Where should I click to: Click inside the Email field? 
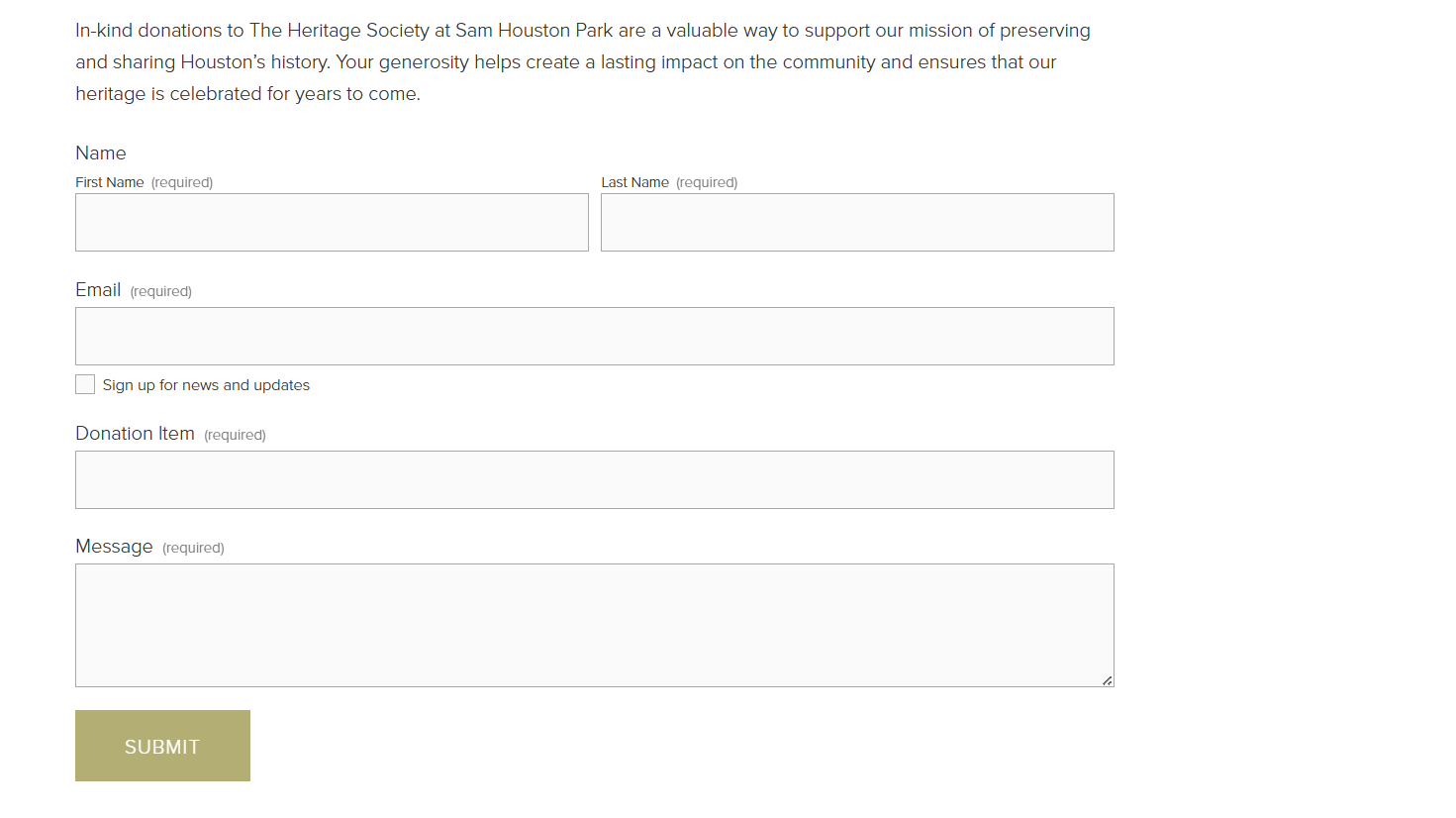(594, 336)
